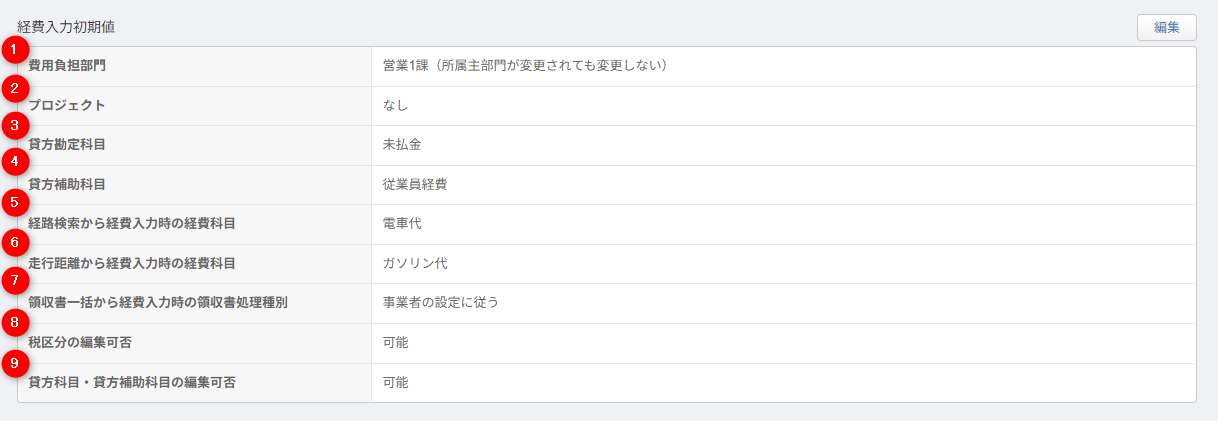
Task: Click the red number 9 badge
Action: tap(13, 362)
